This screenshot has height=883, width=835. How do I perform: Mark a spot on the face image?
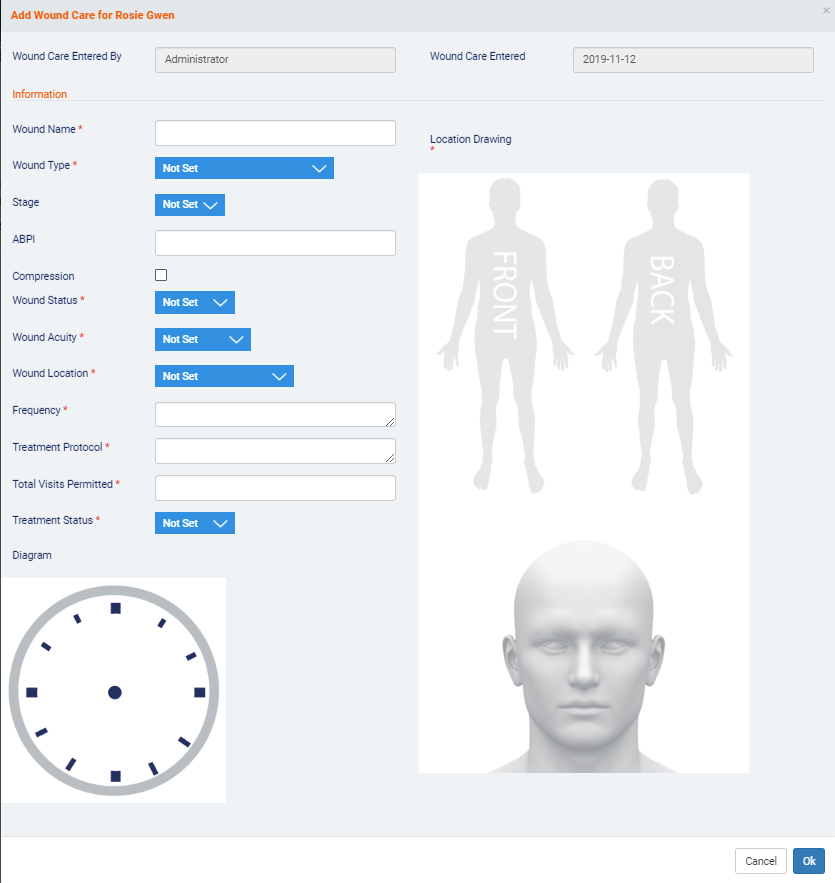(x=583, y=660)
